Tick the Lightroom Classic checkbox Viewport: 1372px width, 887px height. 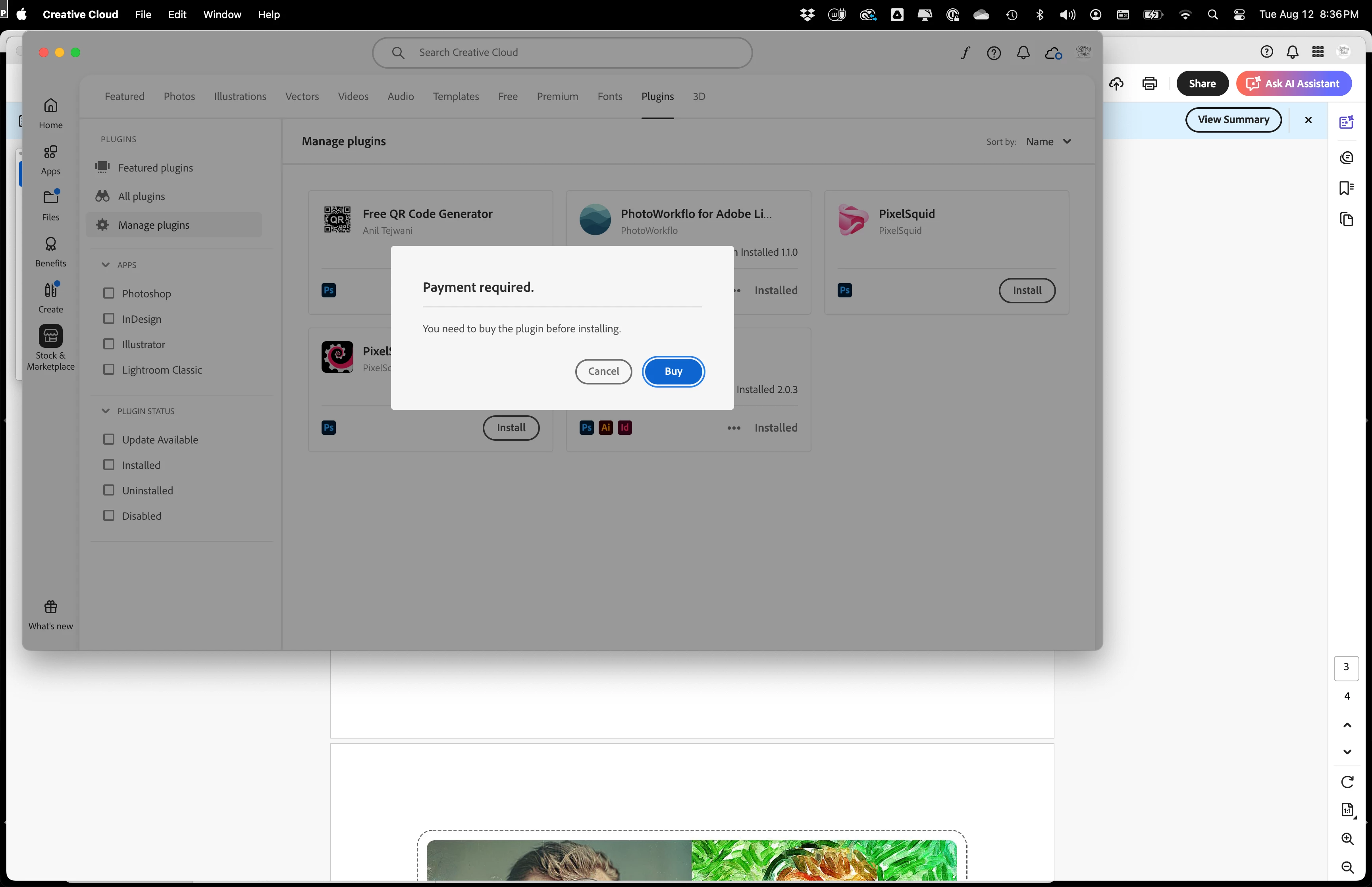[109, 370]
